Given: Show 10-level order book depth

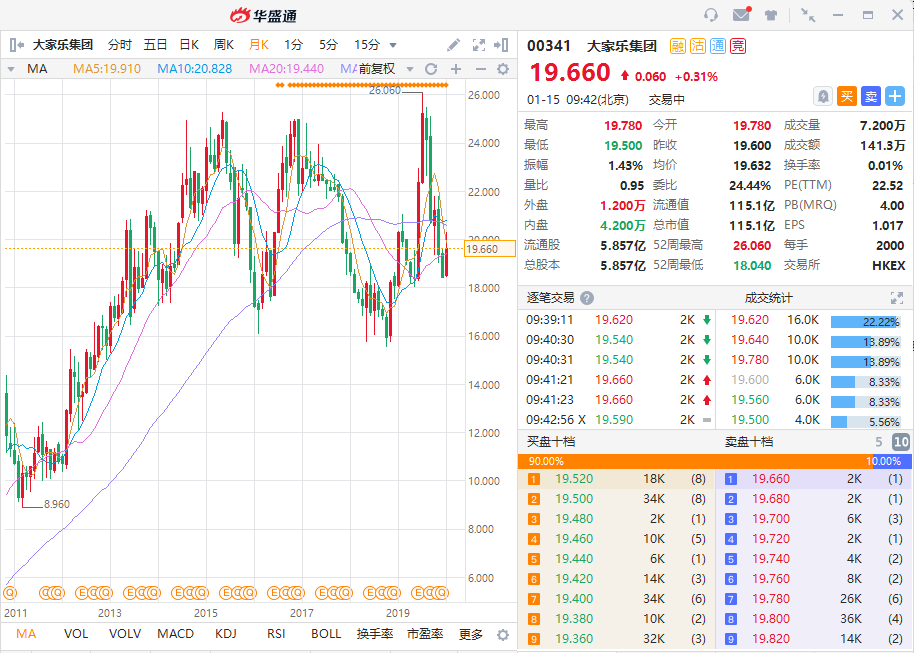Looking at the screenshot, I should click(901, 442).
